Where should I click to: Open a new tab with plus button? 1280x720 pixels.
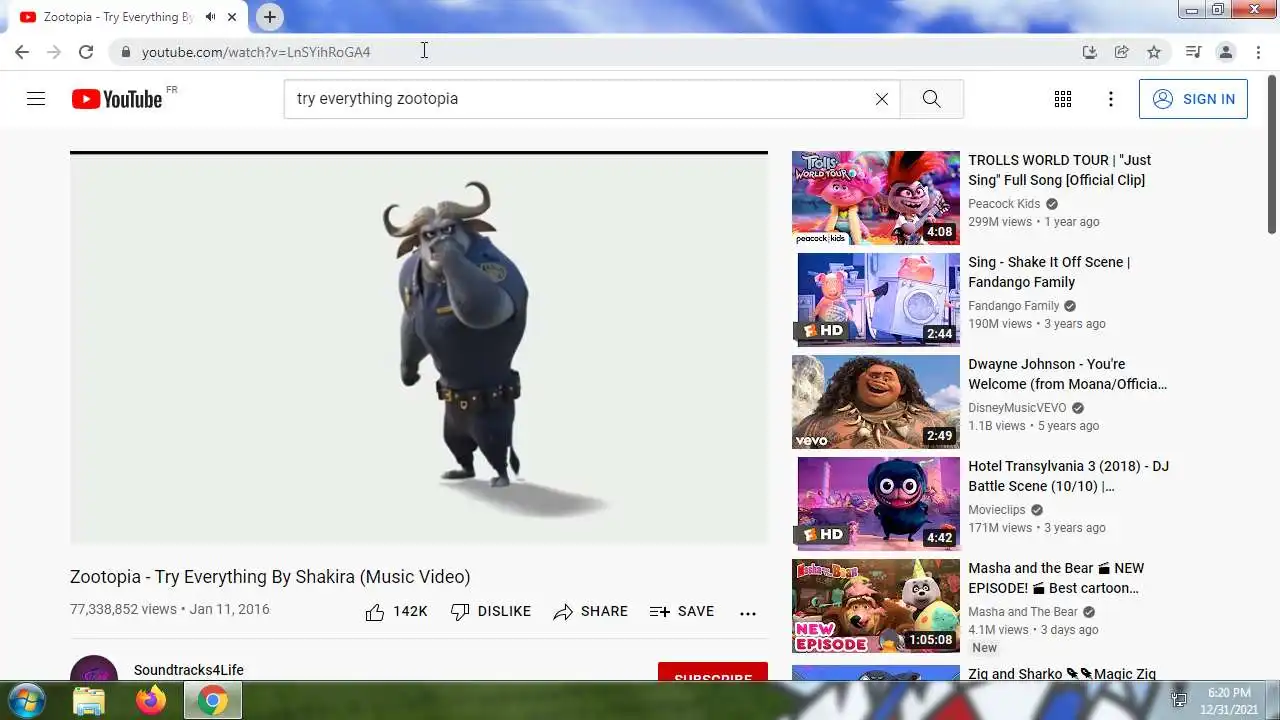click(269, 17)
